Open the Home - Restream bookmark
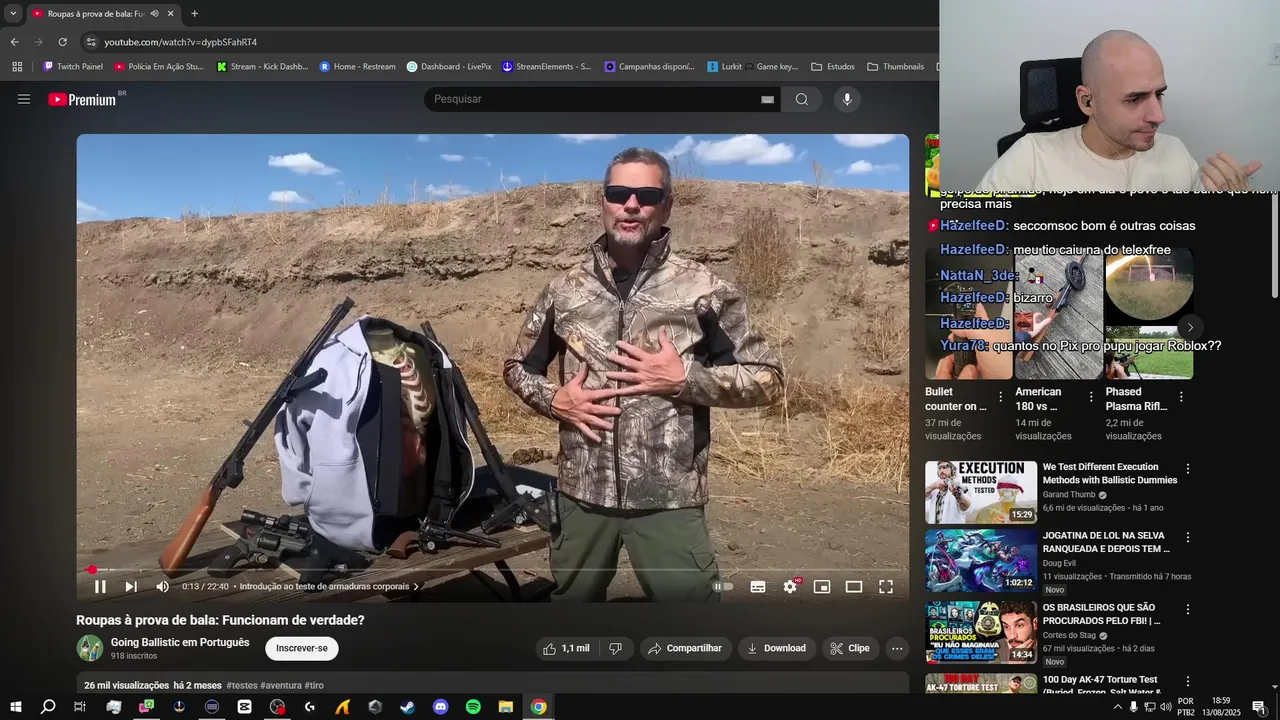This screenshot has height=720, width=1280. pyautogui.click(x=358, y=67)
